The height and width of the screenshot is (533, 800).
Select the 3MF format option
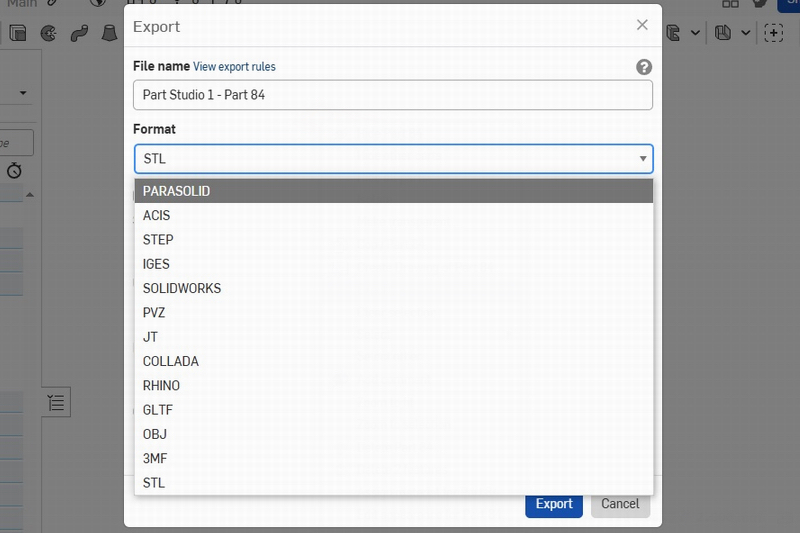[x=393, y=459]
